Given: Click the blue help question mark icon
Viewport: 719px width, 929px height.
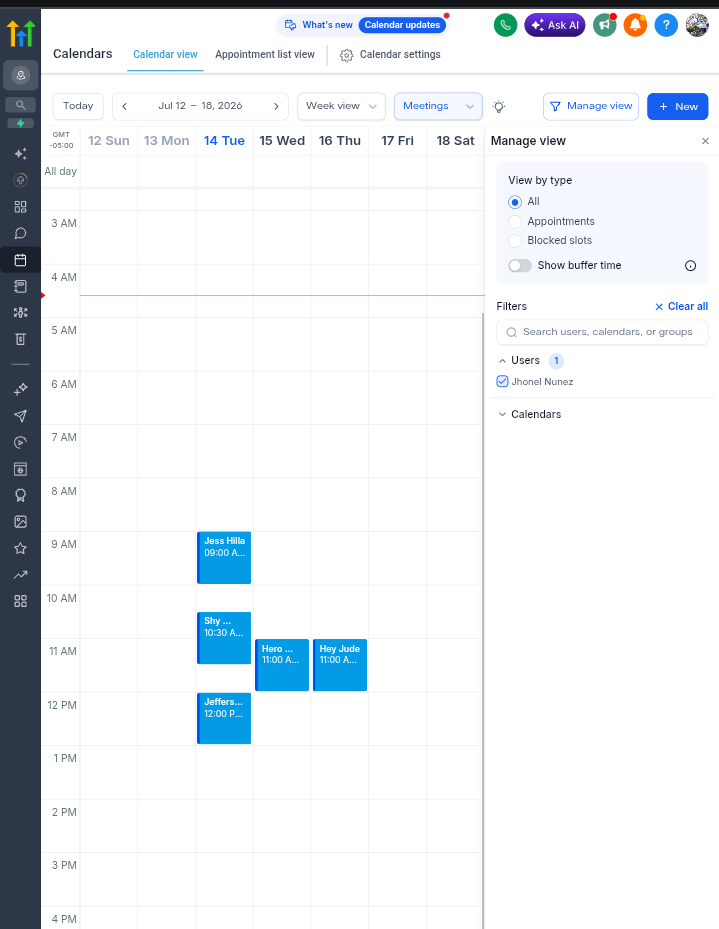Looking at the screenshot, I should pyautogui.click(x=666, y=25).
